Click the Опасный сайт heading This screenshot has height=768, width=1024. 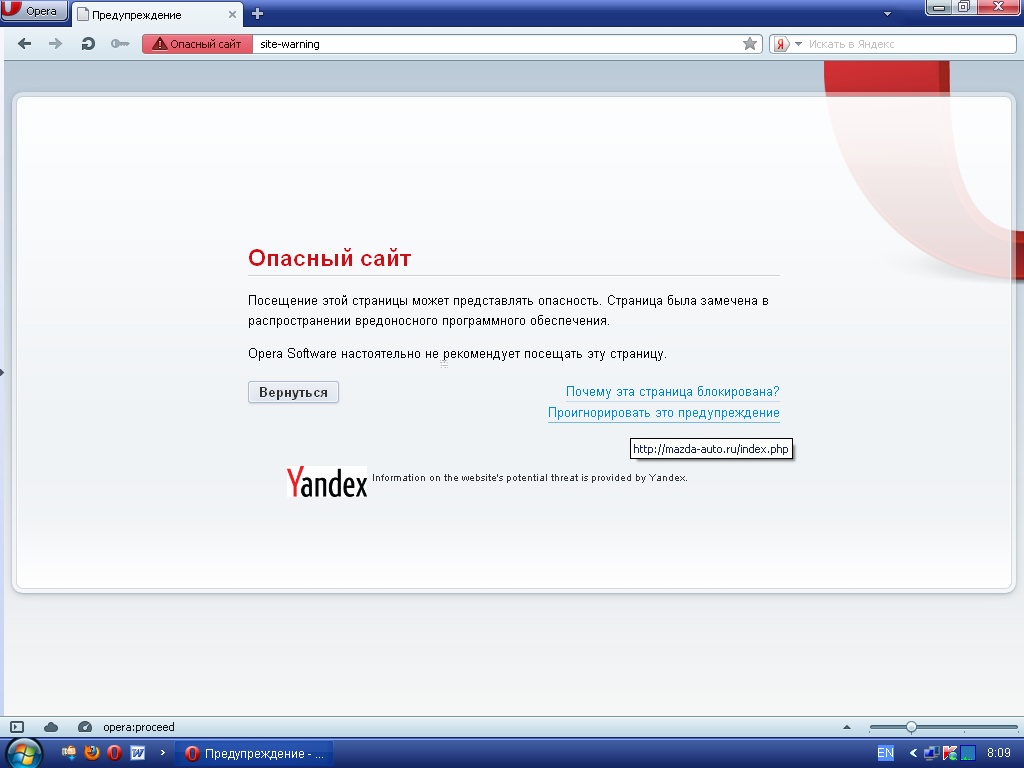click(329, 258)
